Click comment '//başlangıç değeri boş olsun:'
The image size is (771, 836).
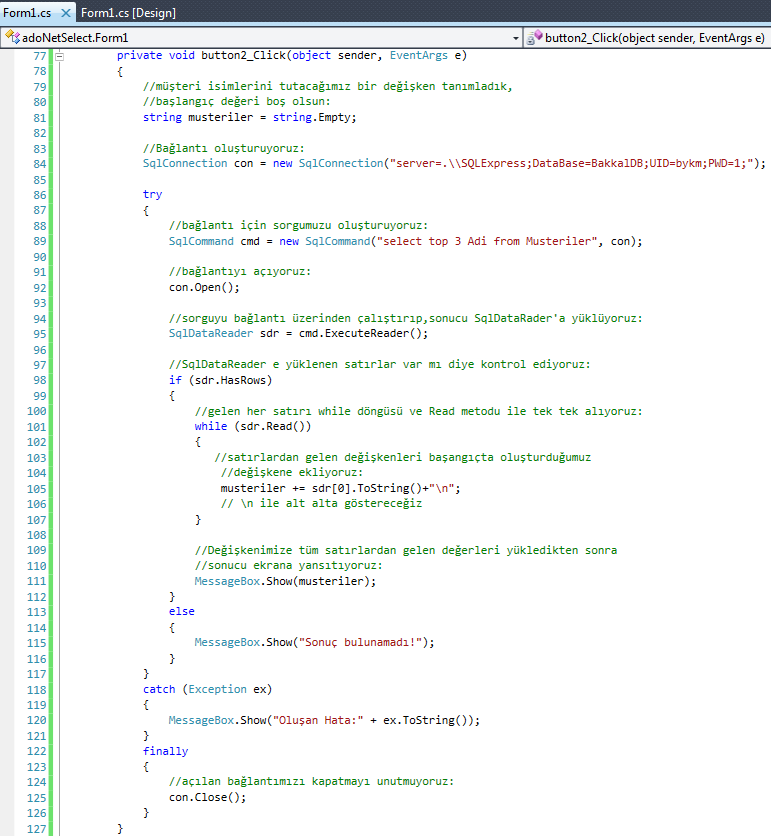point(237,101)
